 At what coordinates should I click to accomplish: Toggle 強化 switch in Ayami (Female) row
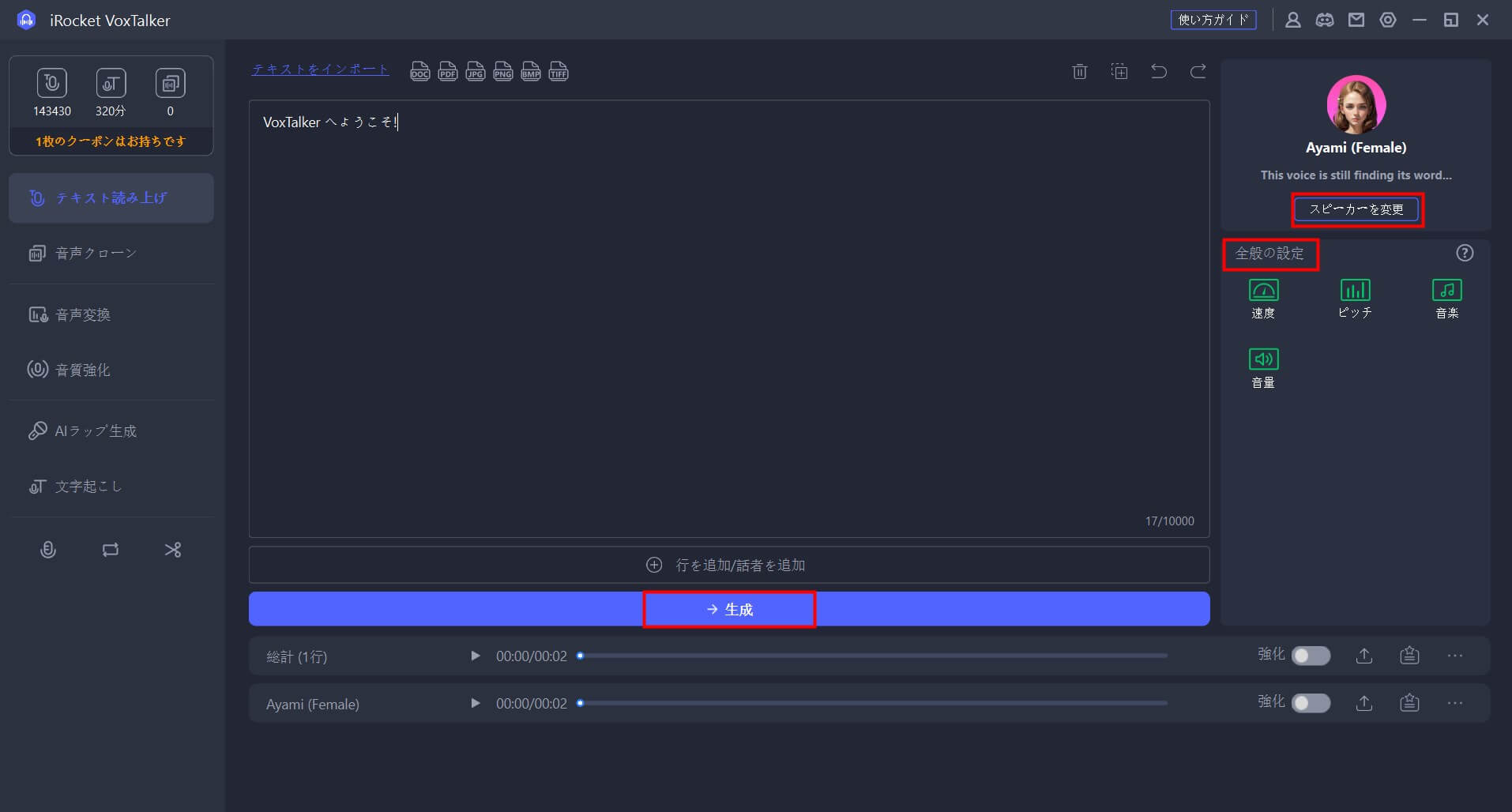(1311, 703)
